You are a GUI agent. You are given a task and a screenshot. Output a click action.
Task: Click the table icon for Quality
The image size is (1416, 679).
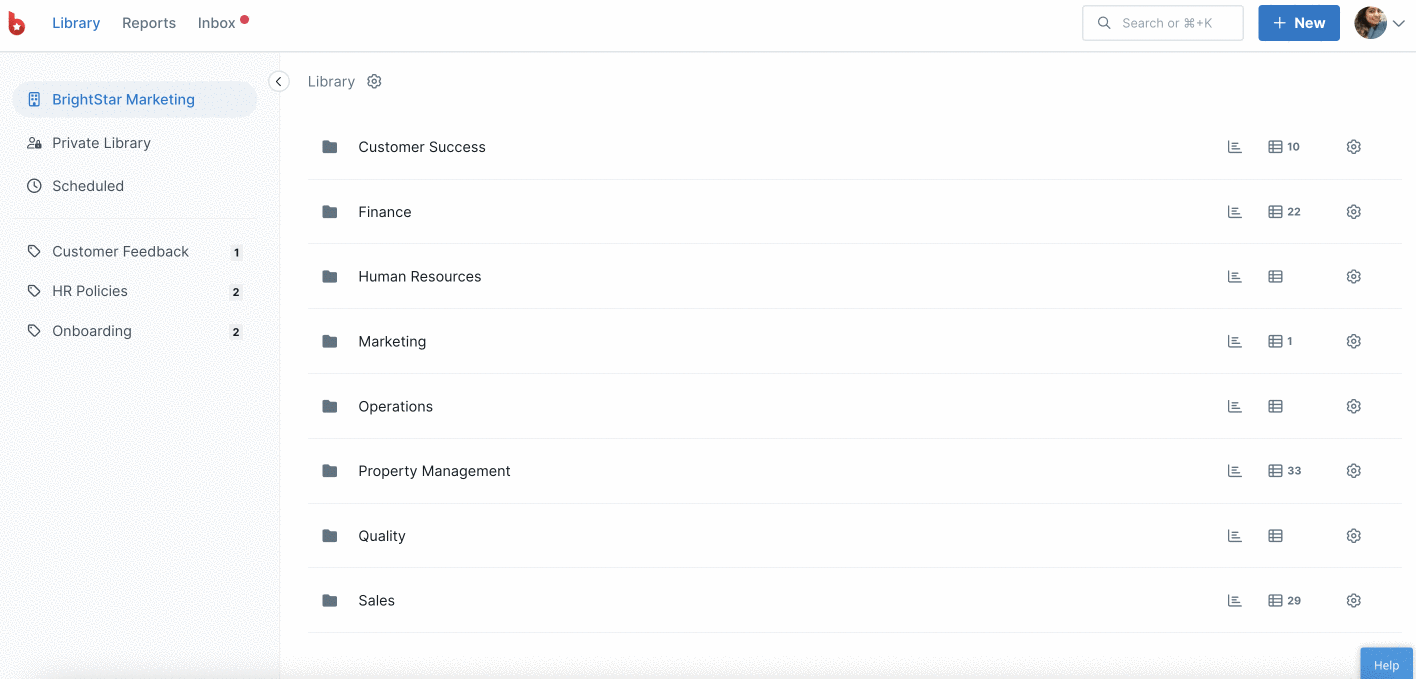(1275, 536)
